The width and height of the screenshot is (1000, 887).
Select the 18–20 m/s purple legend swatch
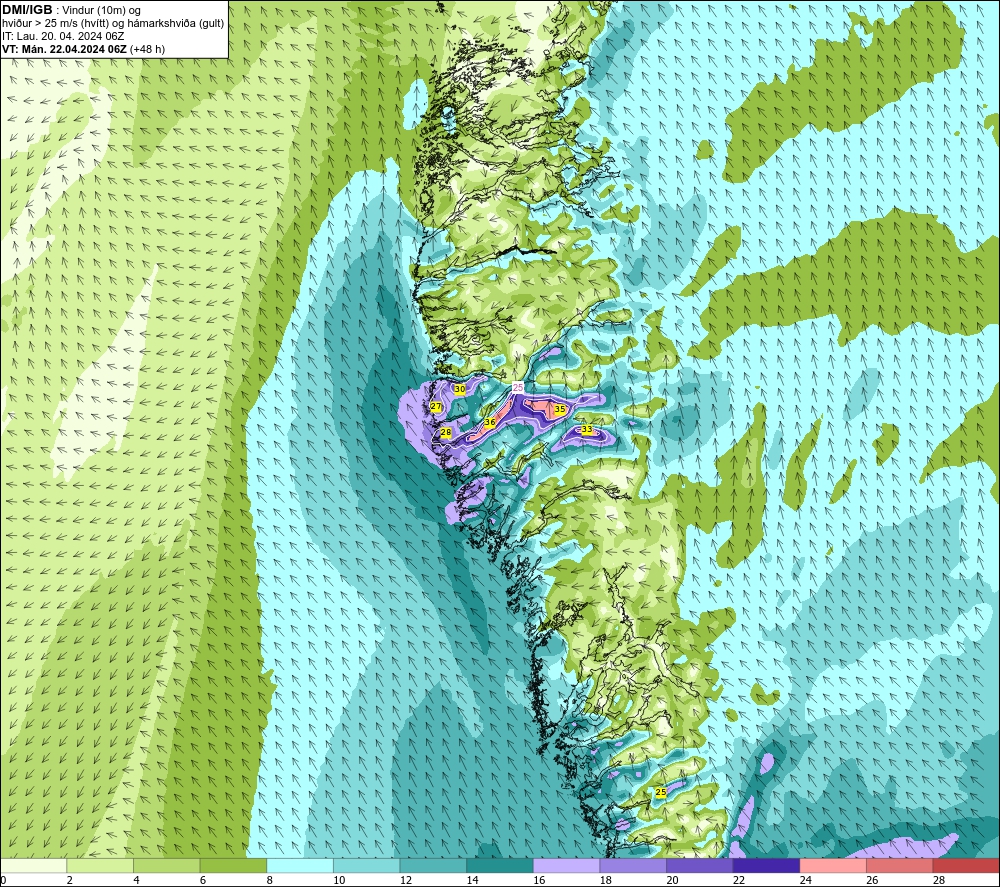pyautogui.click(x=633, y=866)
